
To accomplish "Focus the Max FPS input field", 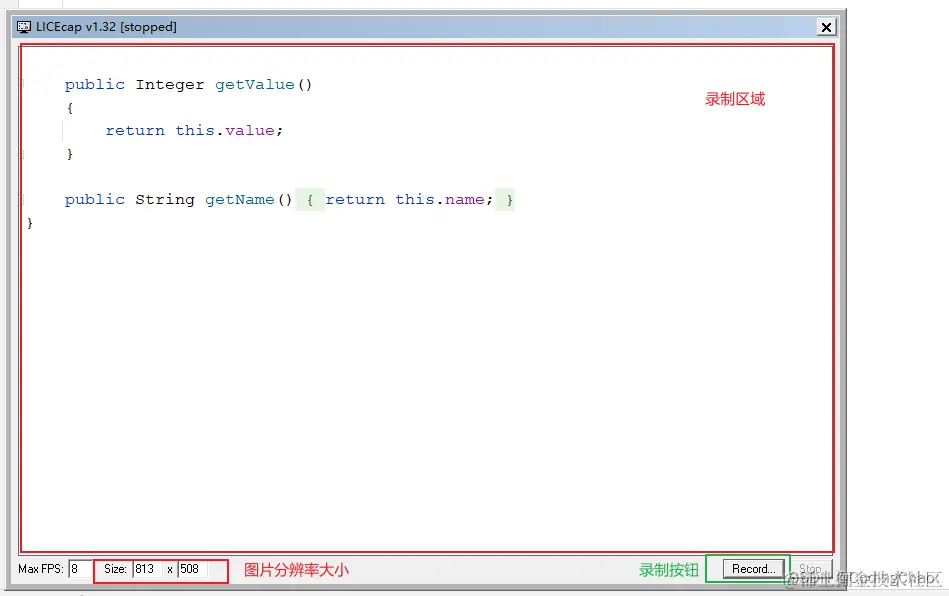I will click(x=80, y=569).
